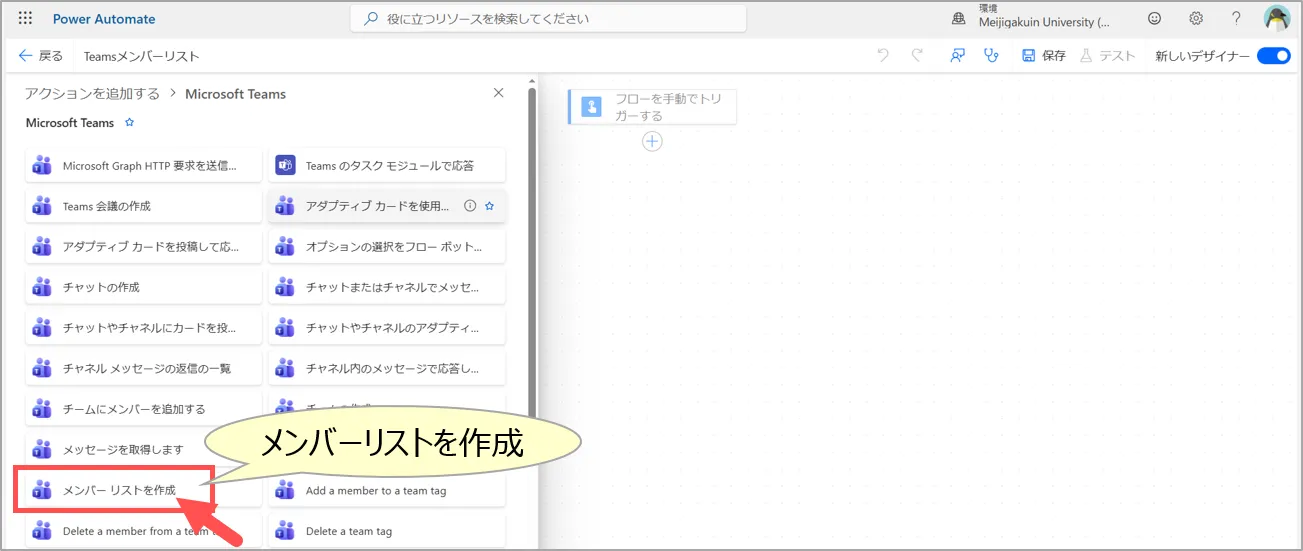This screenshot has width=1303, height=551.
Task: Click the plus button below the trigger
Action: 652,142
